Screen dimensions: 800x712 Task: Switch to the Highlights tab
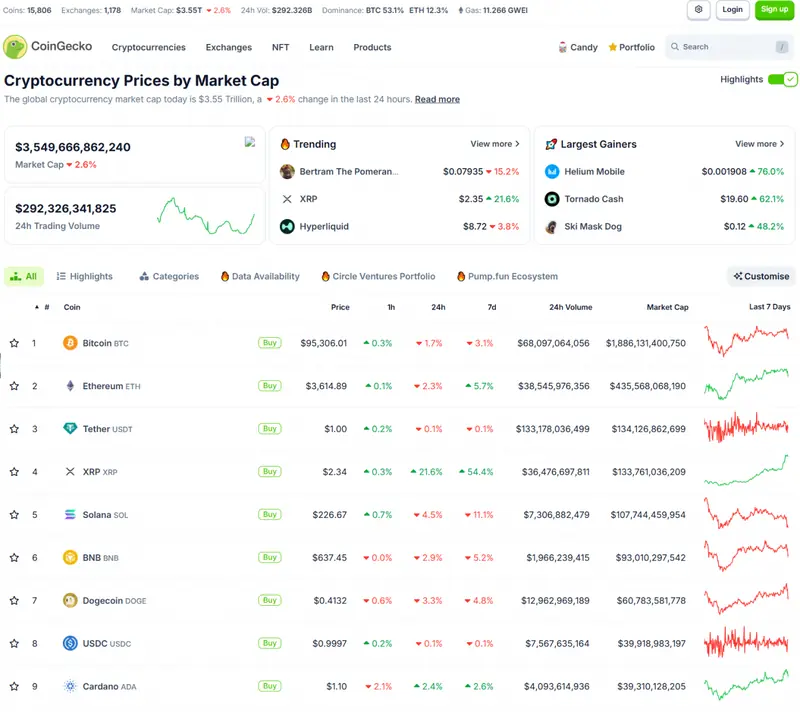pyautogui.click(x=85, y=276)
